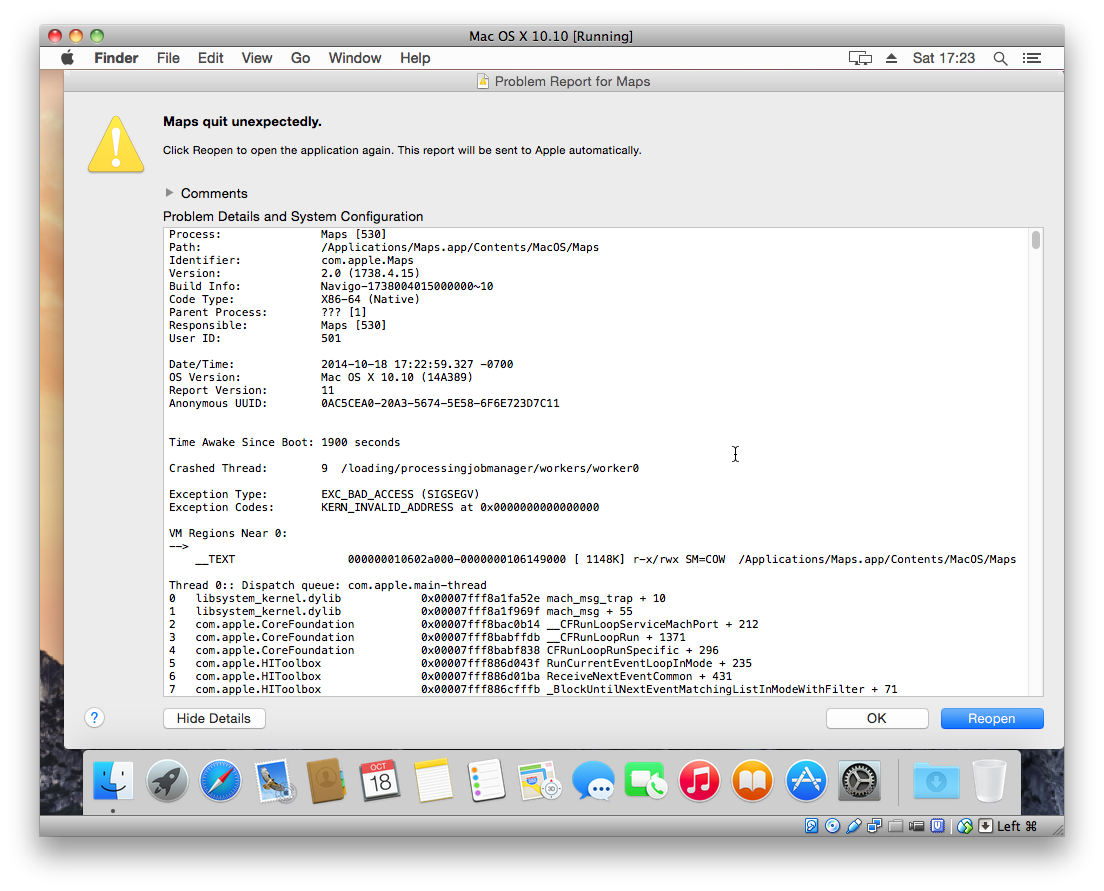1104x891 pixels.
Task: Open Trash in the Dock
Action: coord(989,780)
